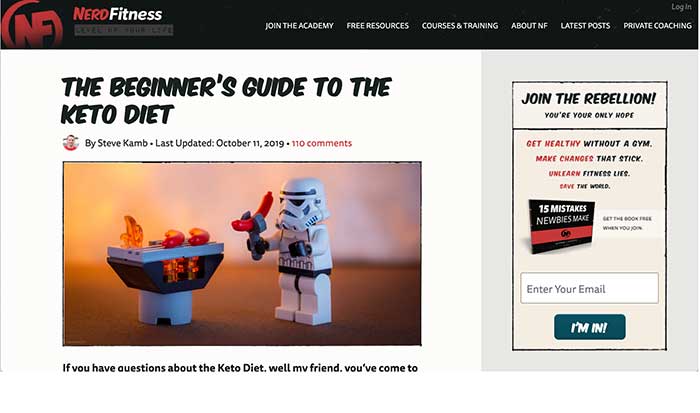Go to About NF page
This screenshot has height=413, width=700.
529,26
